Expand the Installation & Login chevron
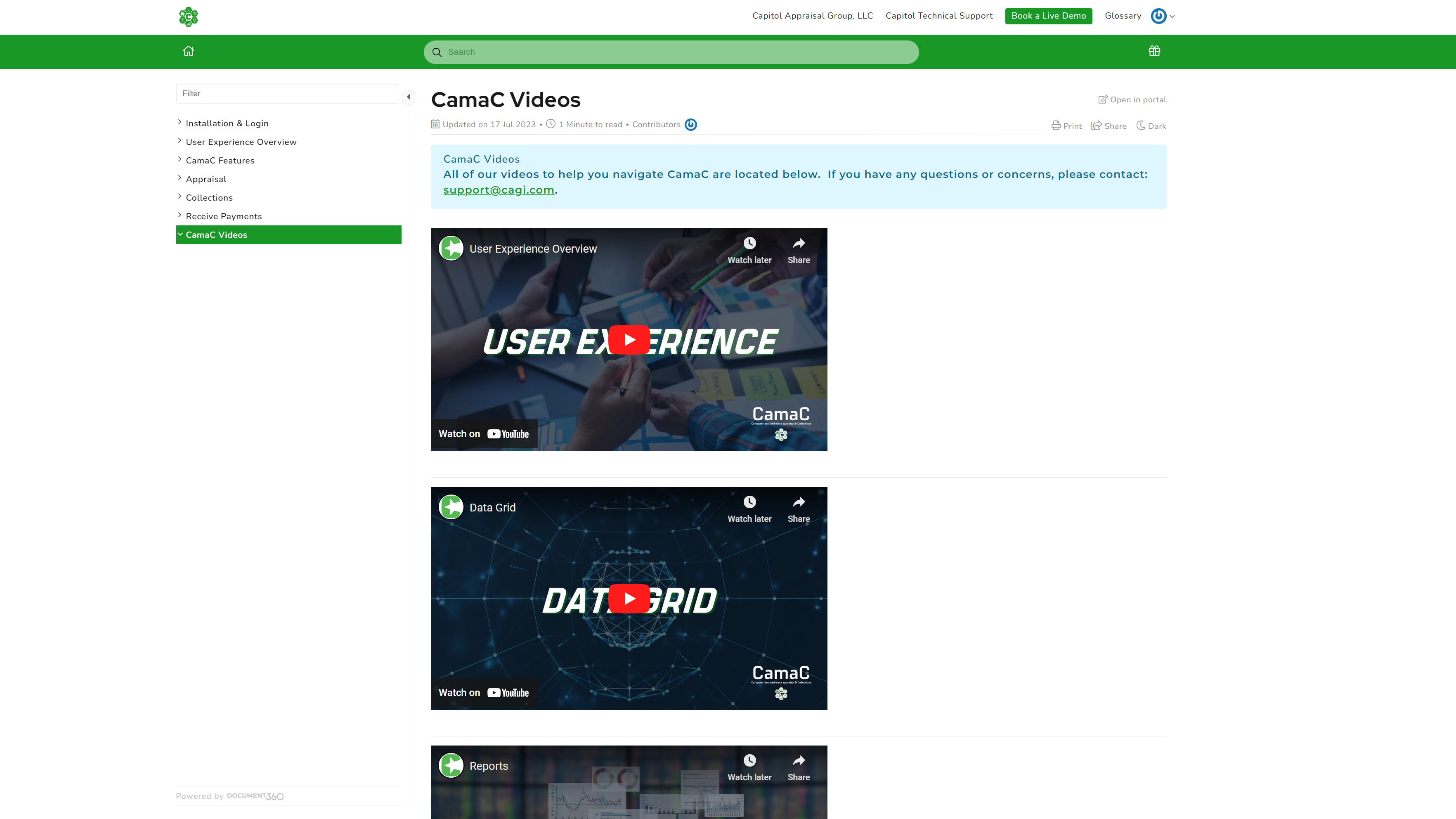This screenshot has height=819, width=1456. click(180, 122)
